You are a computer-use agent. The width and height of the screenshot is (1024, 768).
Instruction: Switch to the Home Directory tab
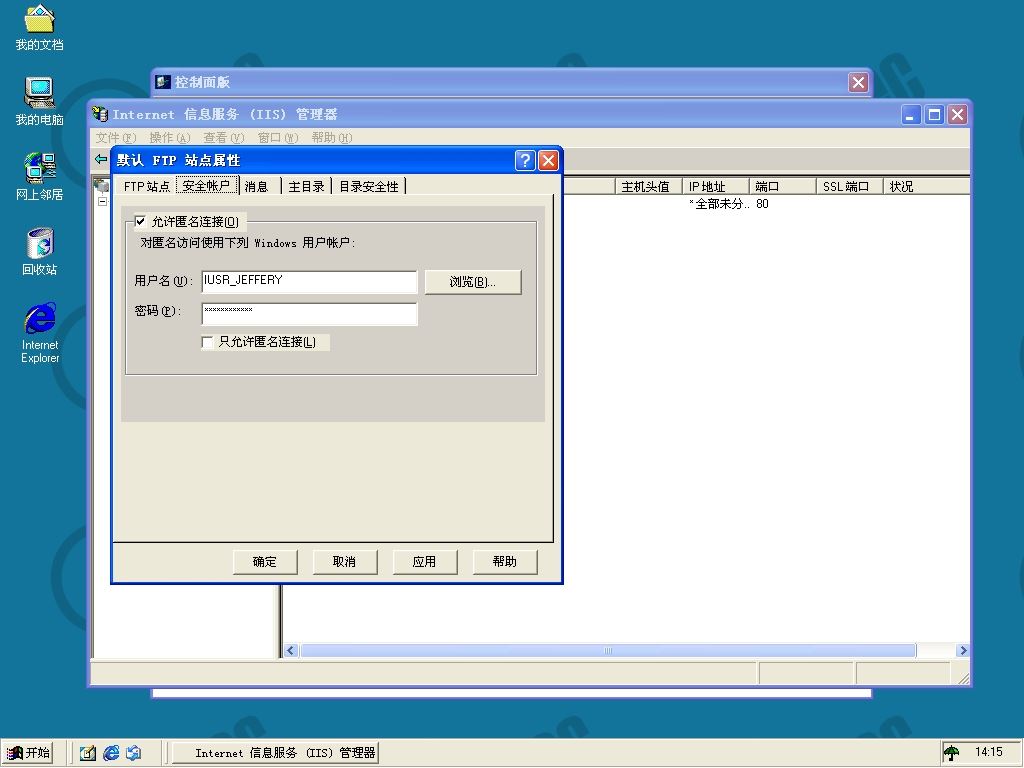click(306, 186)
